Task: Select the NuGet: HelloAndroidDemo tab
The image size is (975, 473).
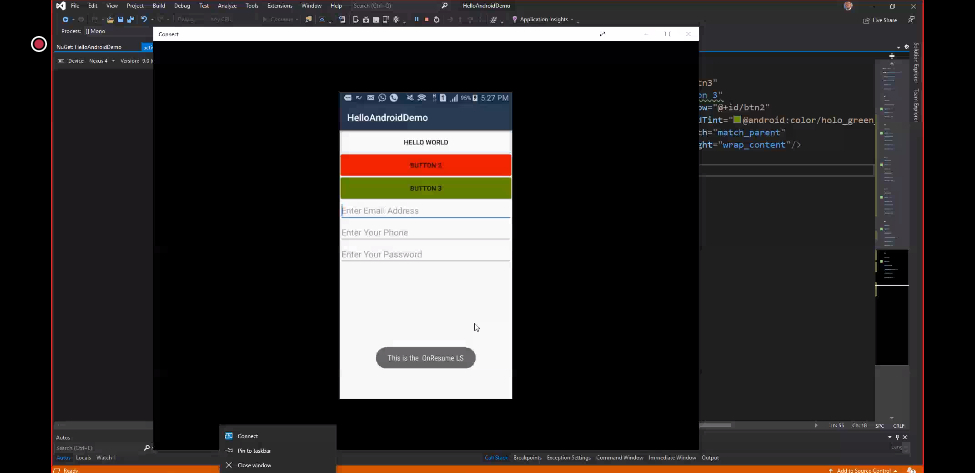Action: tap(88, 47)
